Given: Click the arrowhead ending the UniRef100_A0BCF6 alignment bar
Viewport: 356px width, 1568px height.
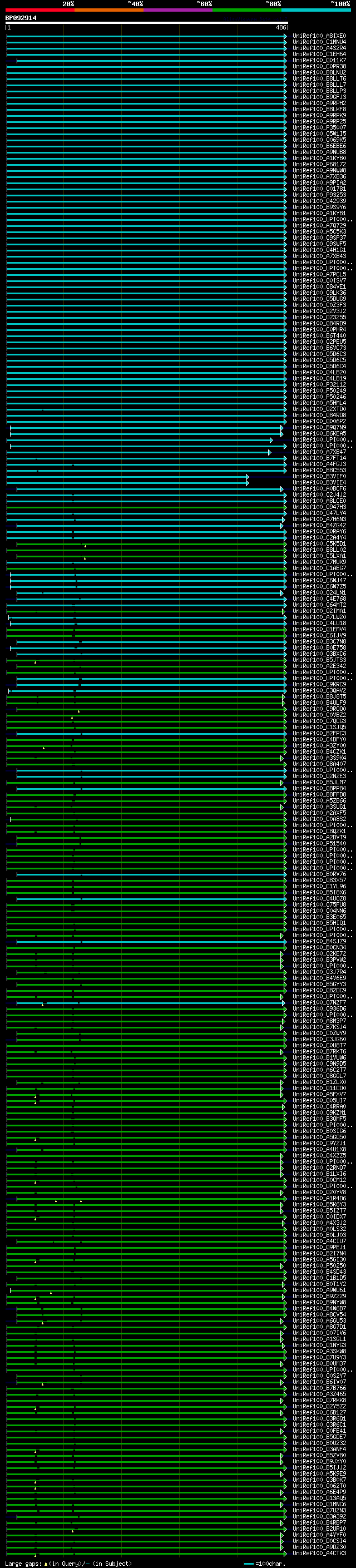Looking at the screenshot, I should 282,489.
